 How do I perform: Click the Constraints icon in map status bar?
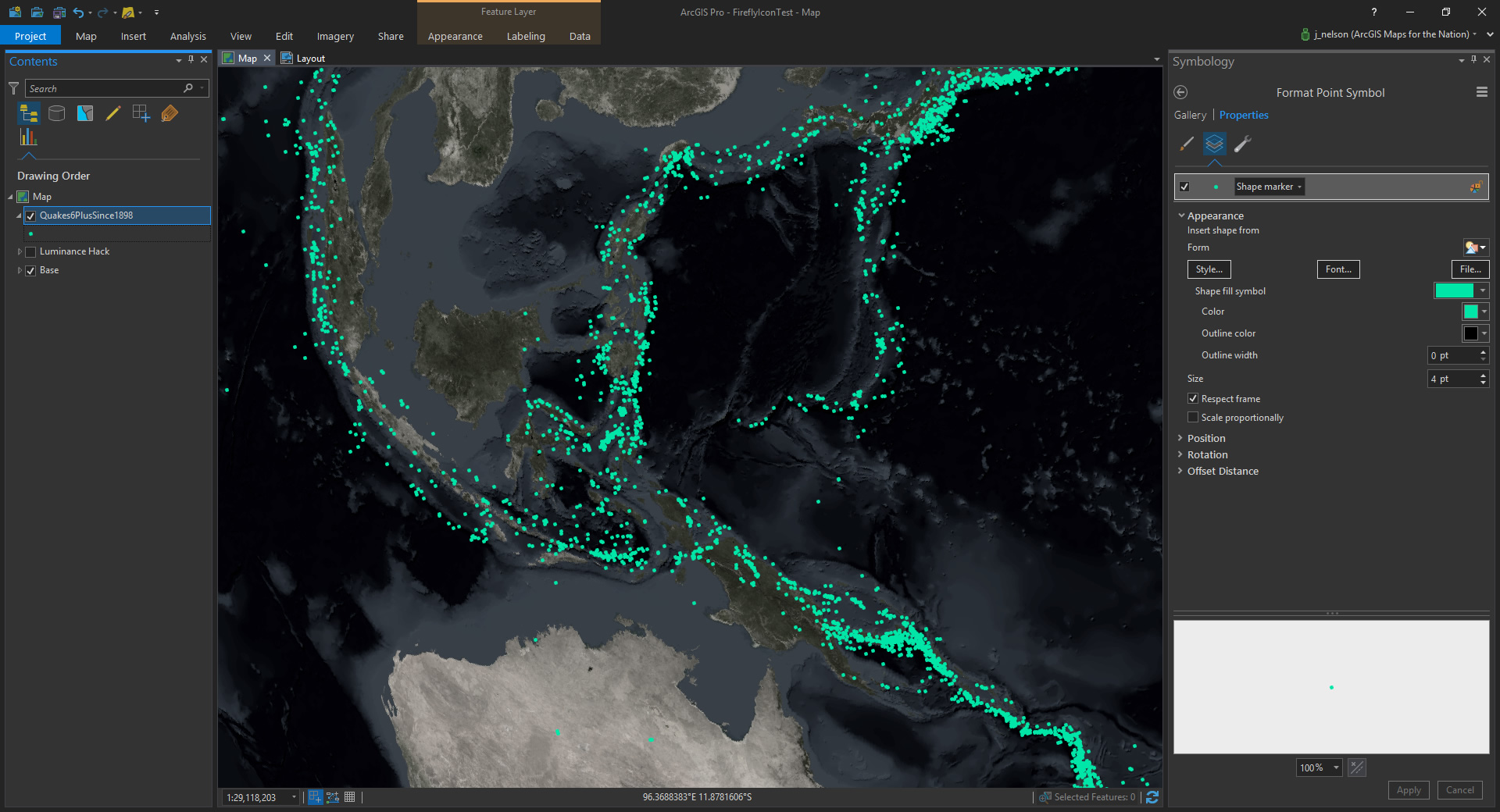[333, 797]
